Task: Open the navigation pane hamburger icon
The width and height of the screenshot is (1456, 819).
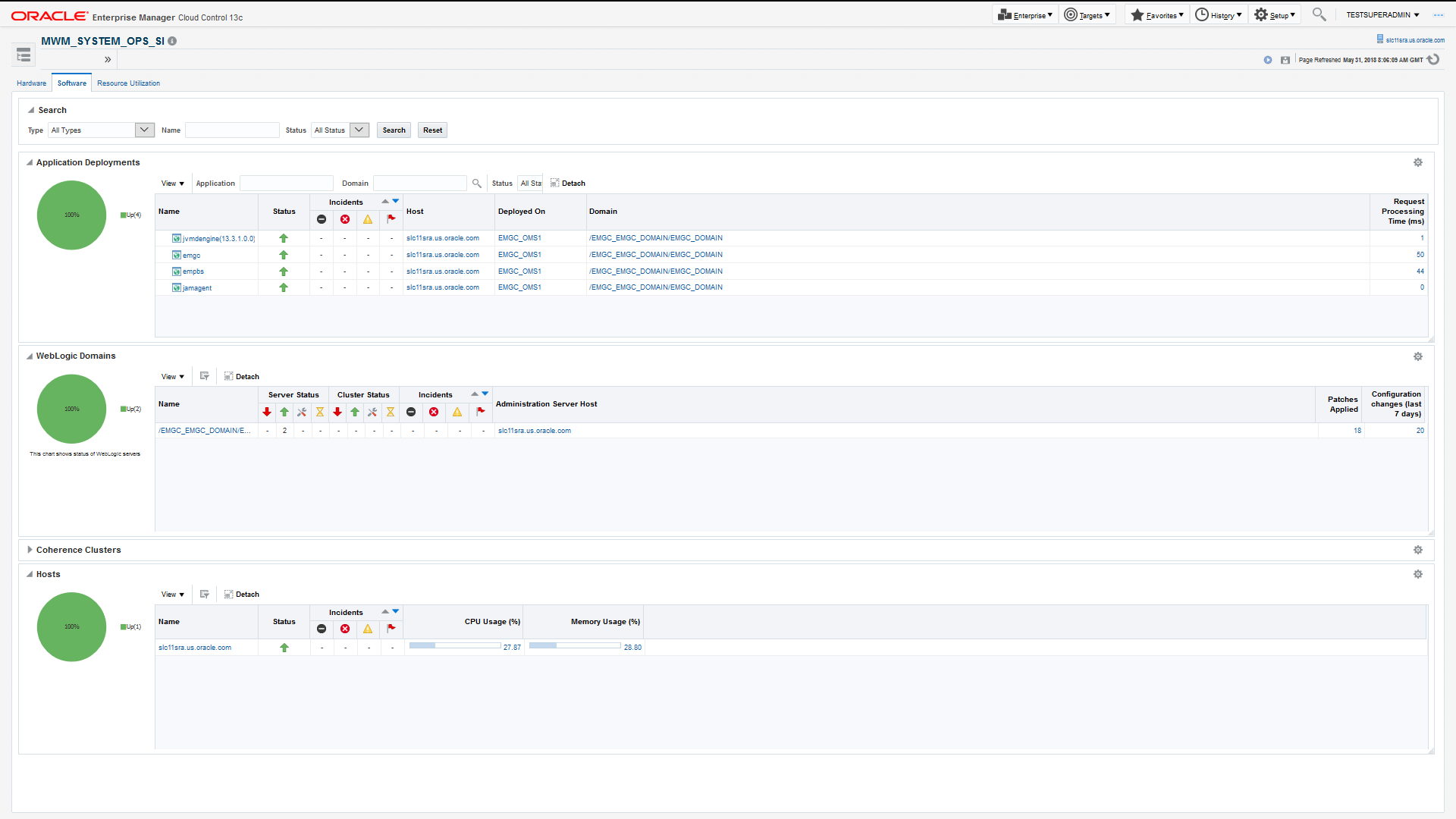Action: coord(24,55)
